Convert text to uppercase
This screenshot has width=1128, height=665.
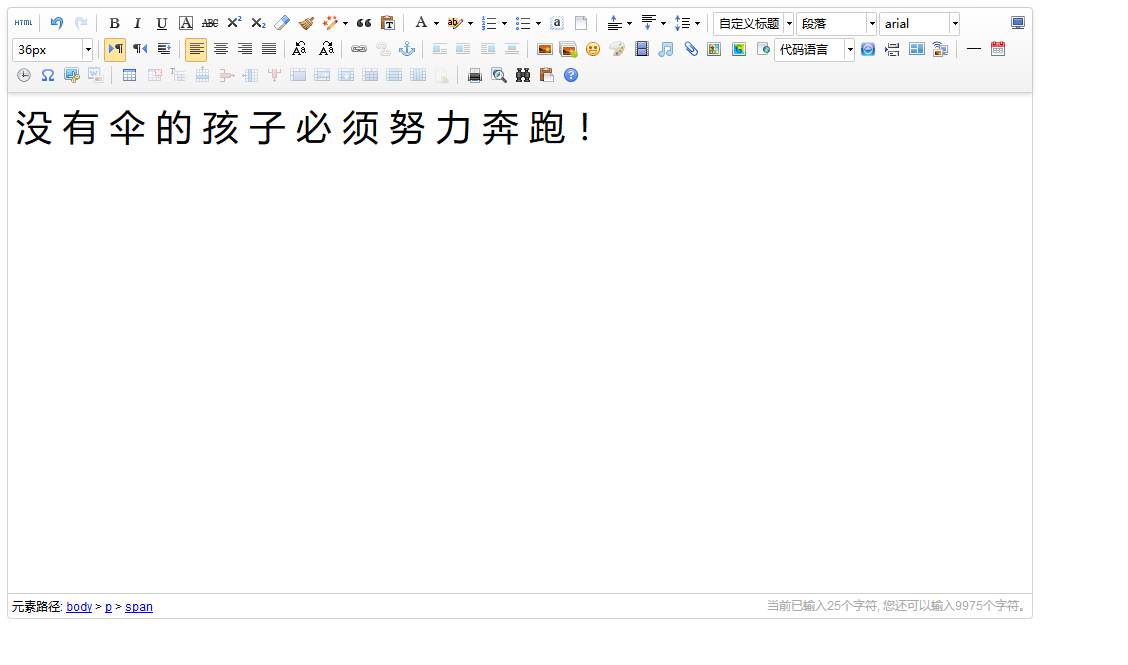[299, 49]
